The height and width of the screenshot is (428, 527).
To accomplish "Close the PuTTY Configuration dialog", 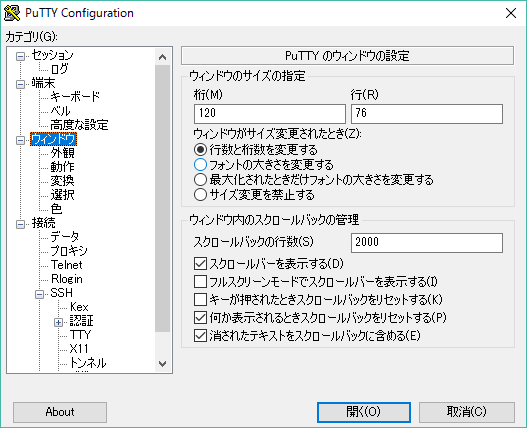I will point(511,13).
